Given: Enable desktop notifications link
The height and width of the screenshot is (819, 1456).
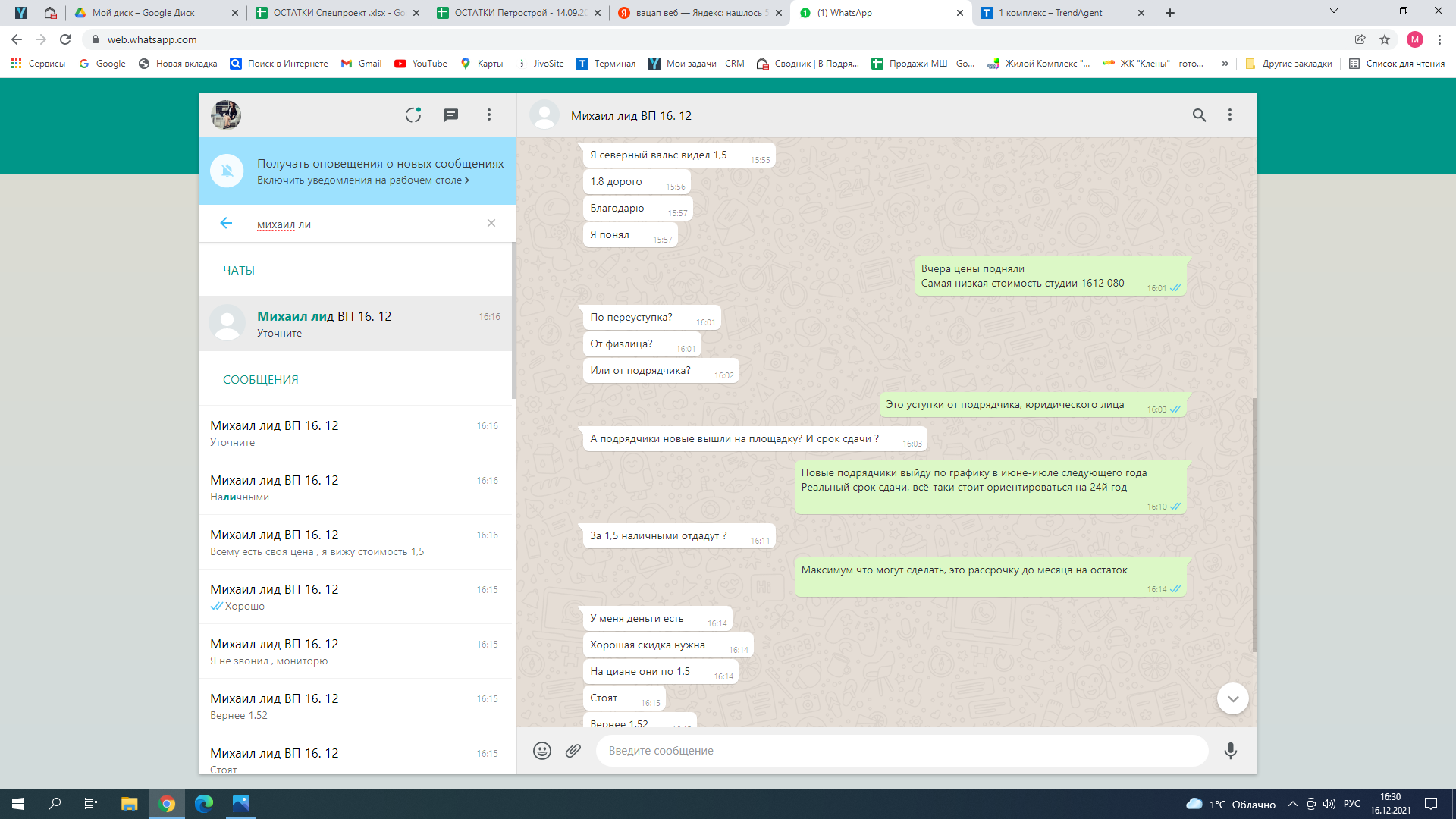Looking at the screenshot, I should (x=362, y=180).
